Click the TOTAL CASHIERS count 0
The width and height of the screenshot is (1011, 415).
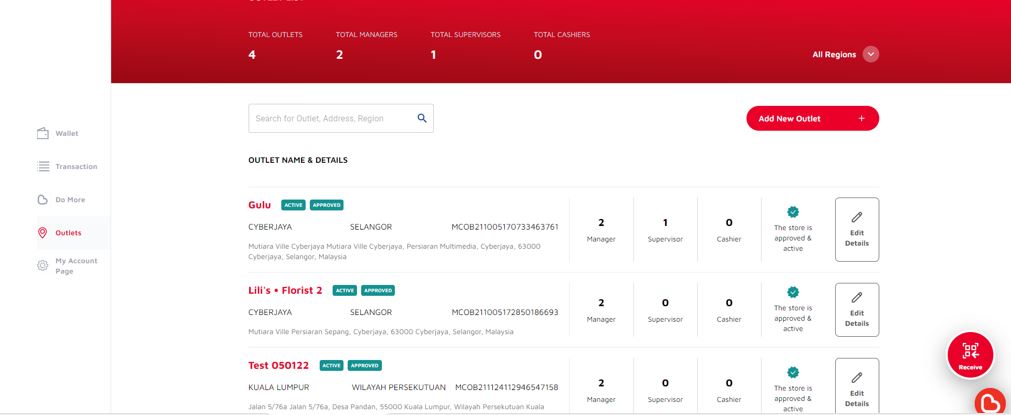538,55
